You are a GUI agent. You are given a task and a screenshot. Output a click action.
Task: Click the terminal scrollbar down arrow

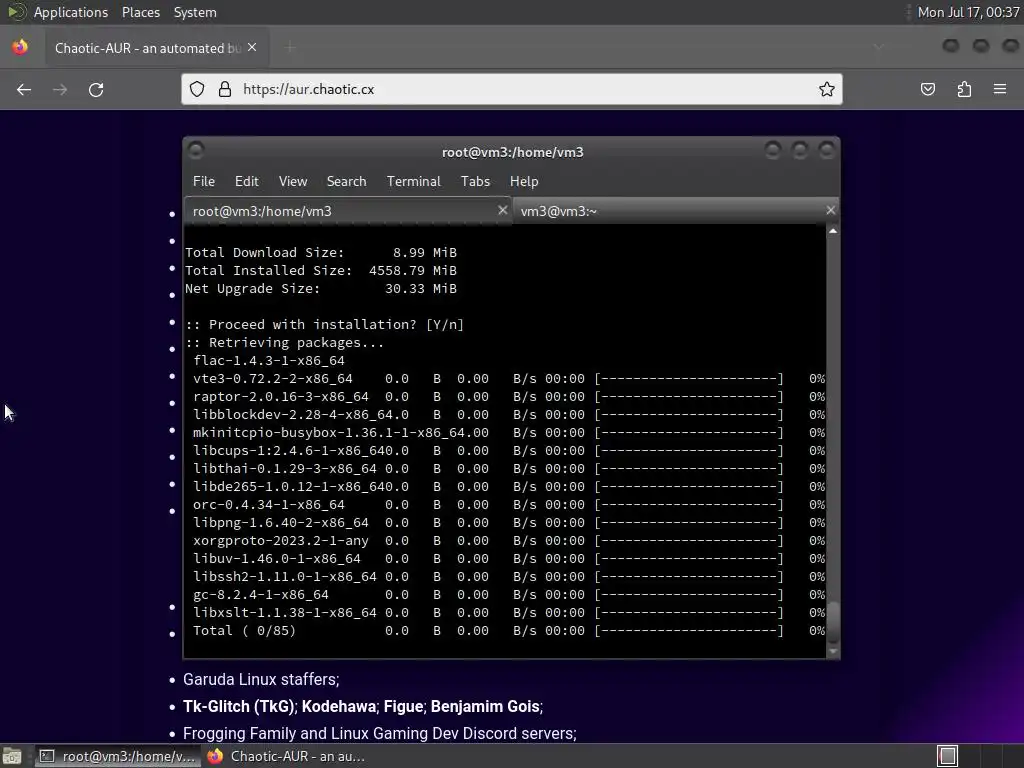[833, 651]
